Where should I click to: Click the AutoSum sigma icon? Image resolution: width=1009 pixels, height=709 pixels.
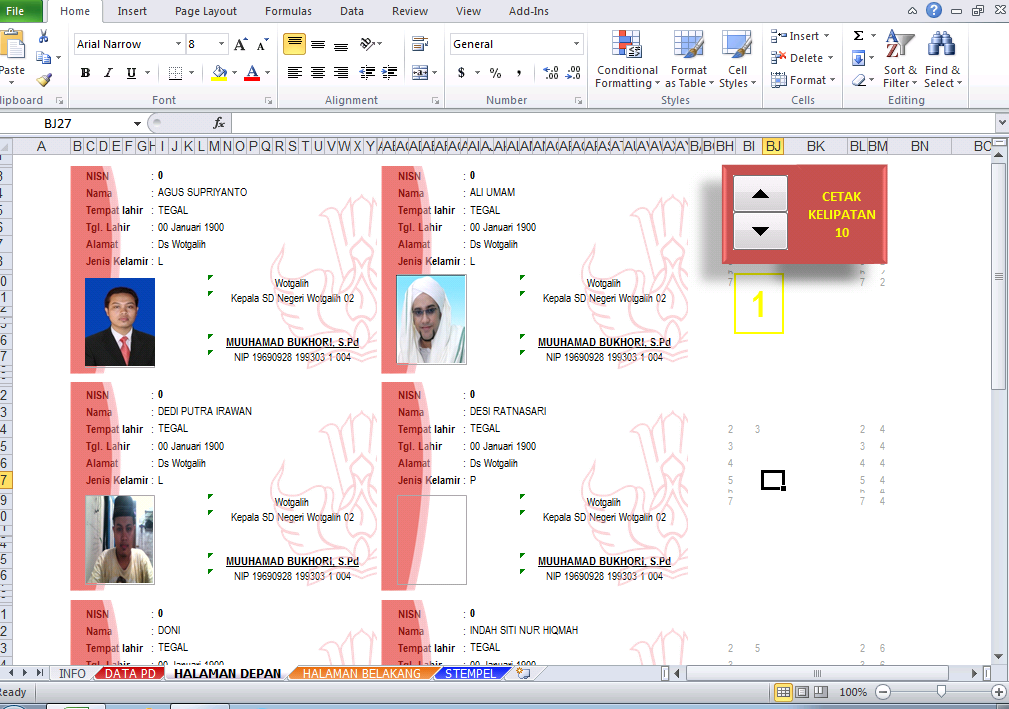[858, 36]
